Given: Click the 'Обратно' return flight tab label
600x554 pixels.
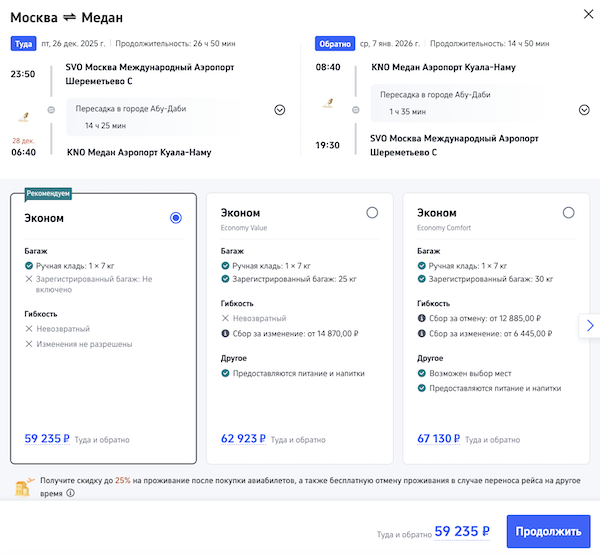Looking at the screenshot, I should coord(333,44).
